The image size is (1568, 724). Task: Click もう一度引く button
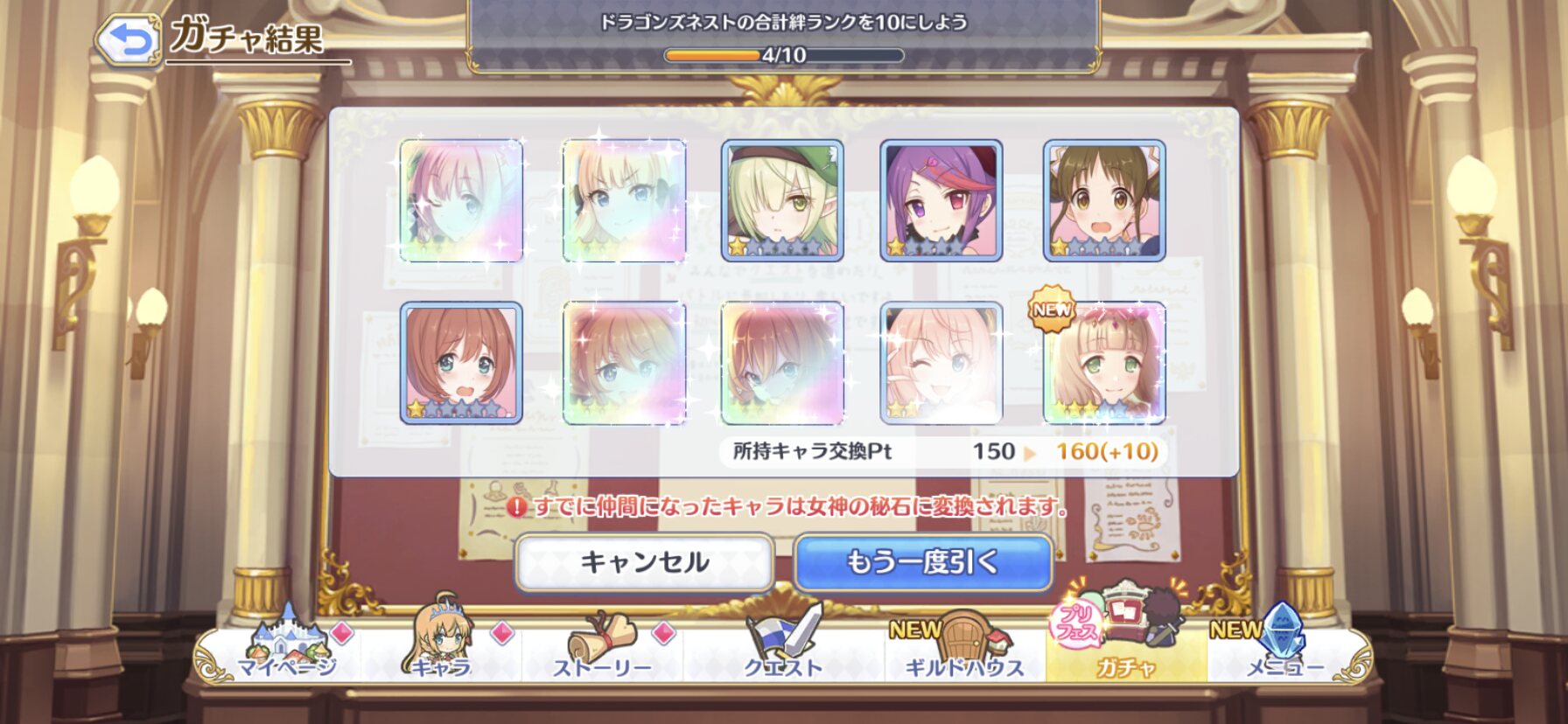point(923,562)
